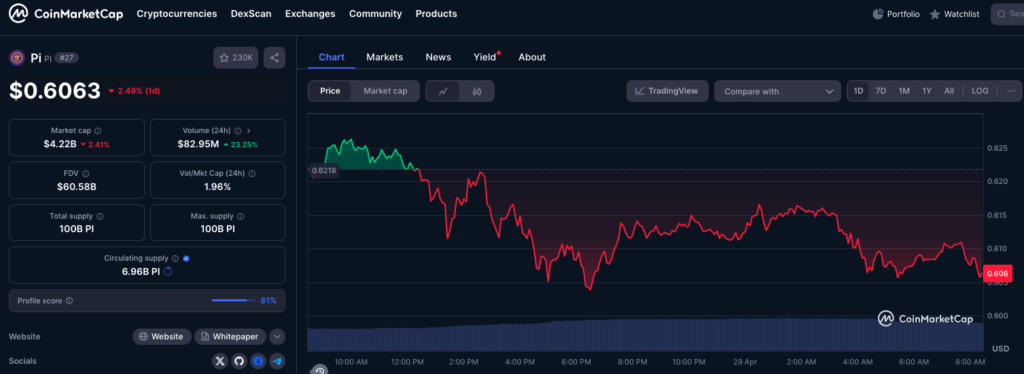Switch to the Markets tab
The width and height of the screenshot is (1024, 374).
coord(385,57)
